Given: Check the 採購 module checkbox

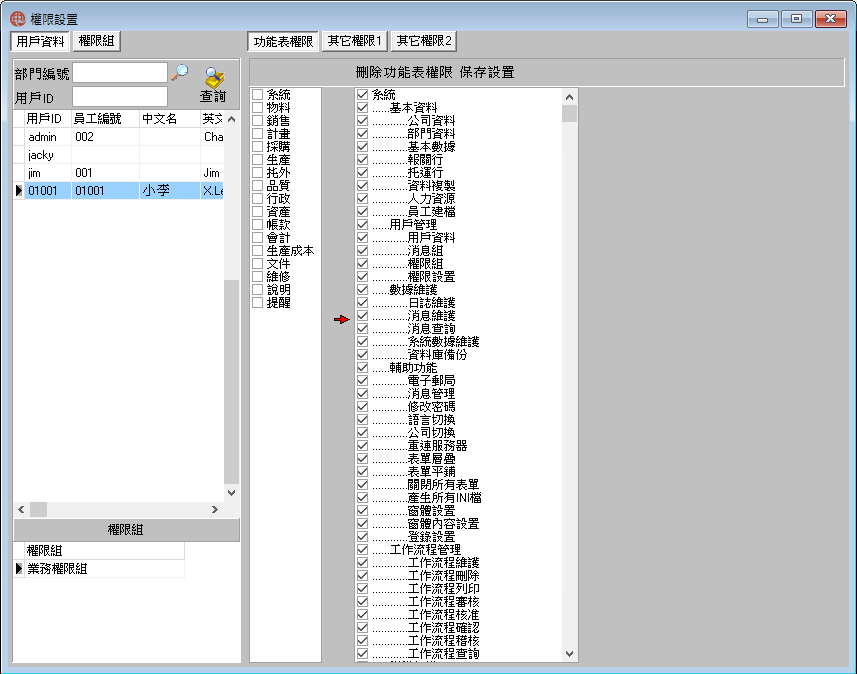Looking at the screenshot, I should (257, 146).
